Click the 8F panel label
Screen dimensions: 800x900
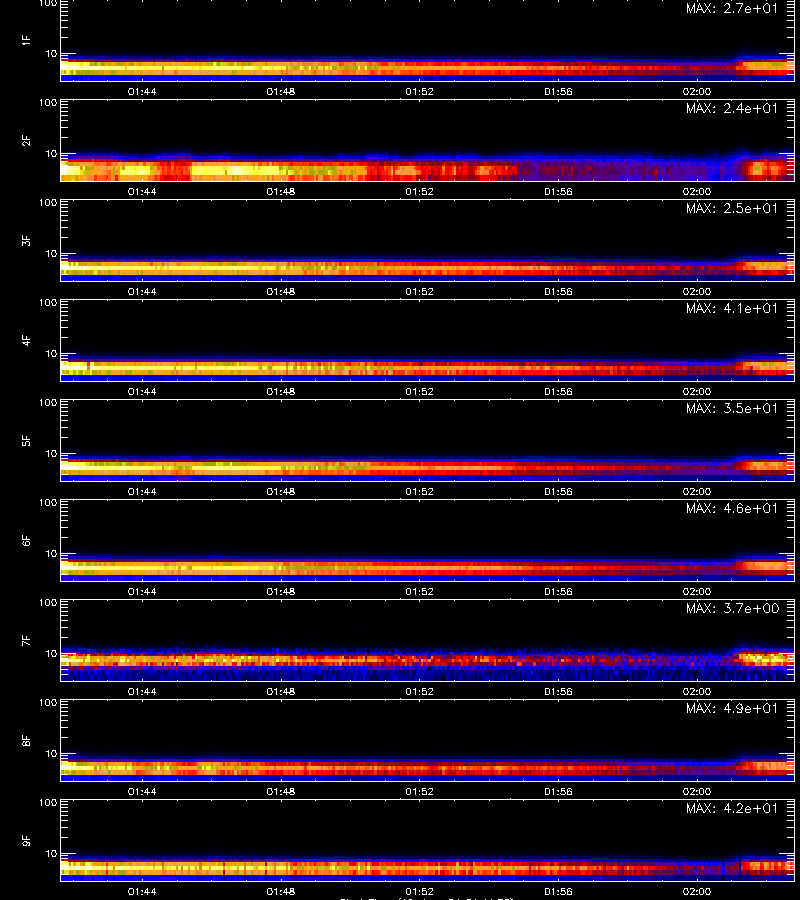[x=26, y=740]
